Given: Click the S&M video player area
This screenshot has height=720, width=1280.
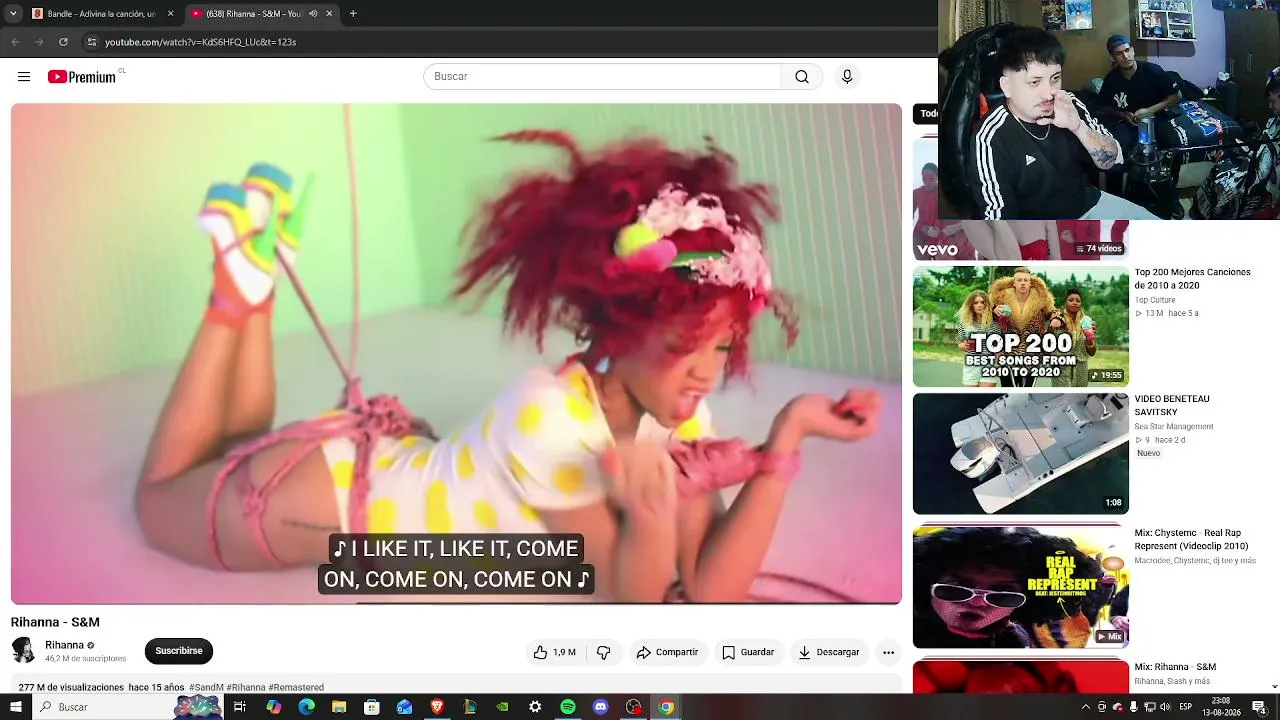Looking at the screenshot, I should (456, 354).
